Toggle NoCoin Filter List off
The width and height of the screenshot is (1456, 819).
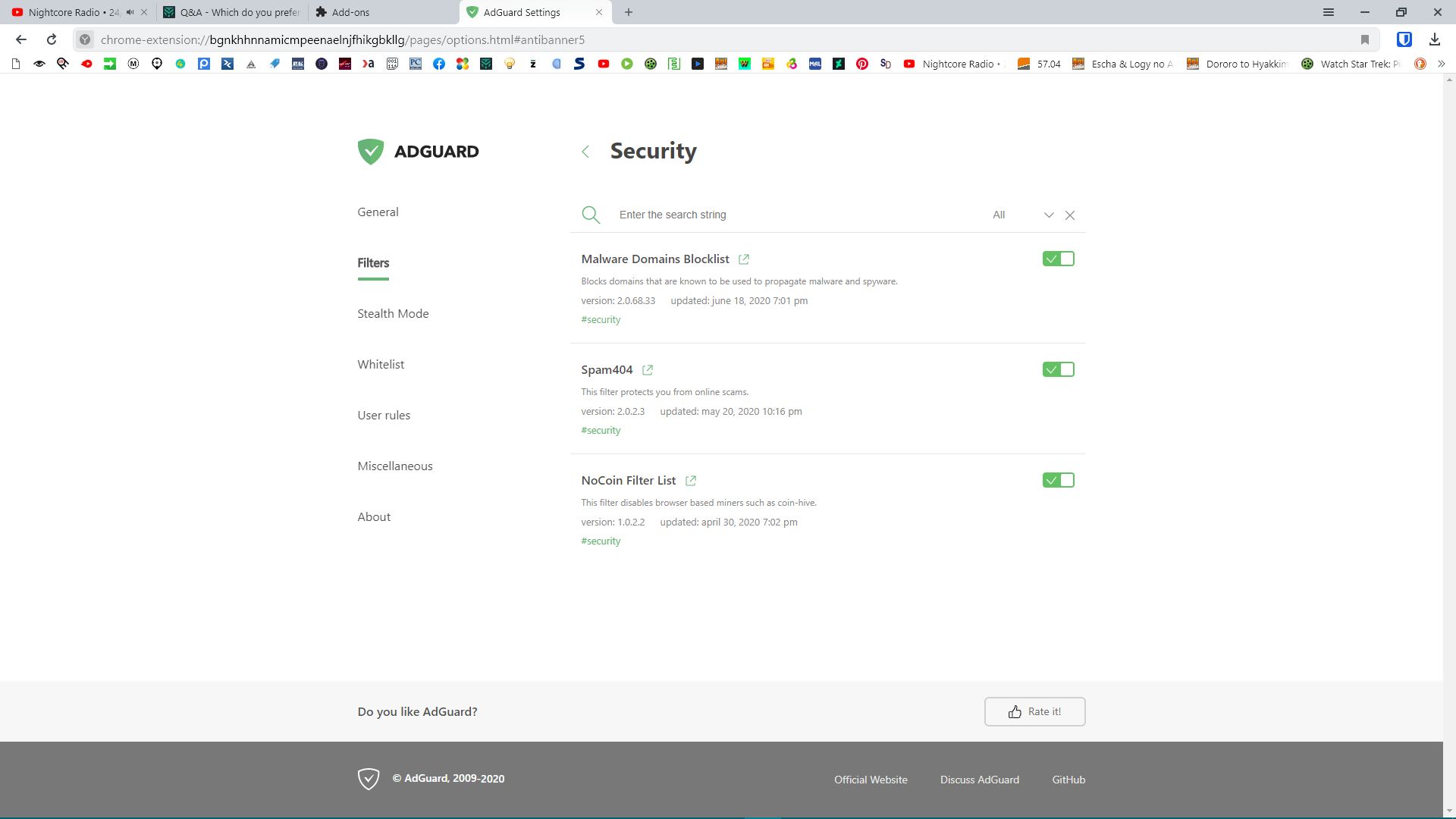(x=1059, y=481)
